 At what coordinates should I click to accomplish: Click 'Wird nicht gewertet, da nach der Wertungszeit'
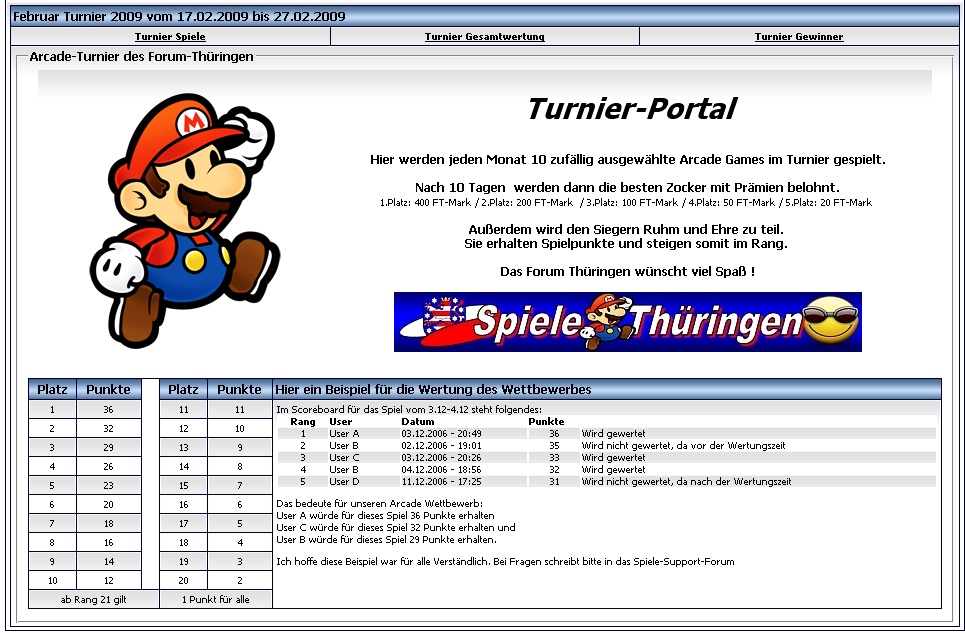pos(686,482)
